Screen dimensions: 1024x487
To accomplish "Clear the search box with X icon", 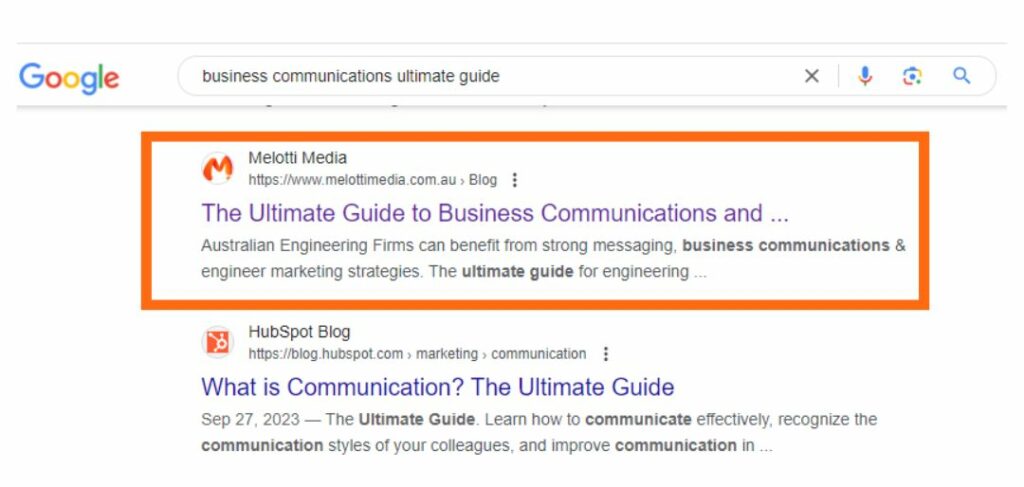I will [x=812, y=76].
